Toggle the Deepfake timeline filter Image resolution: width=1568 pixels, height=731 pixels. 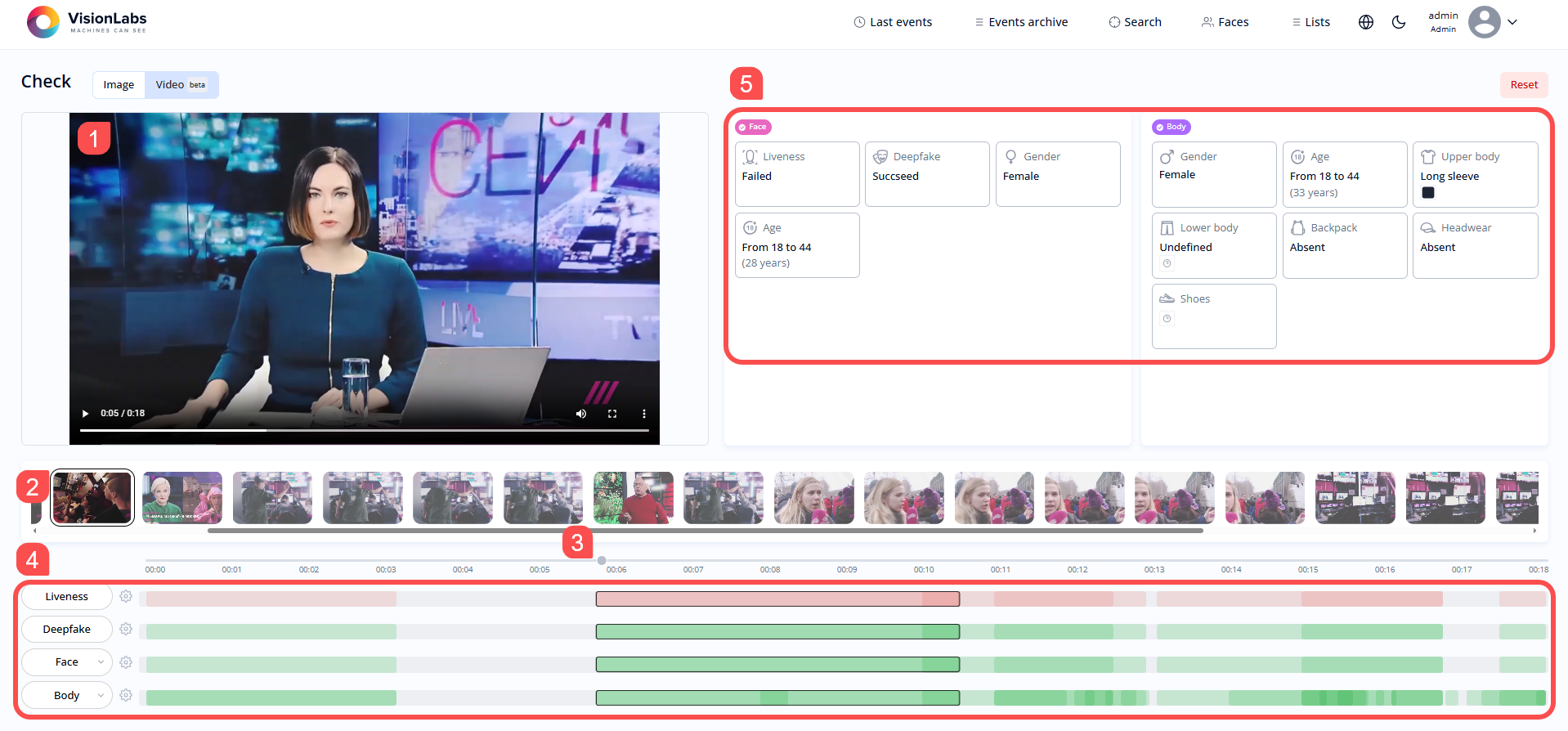tap(67, 630)
